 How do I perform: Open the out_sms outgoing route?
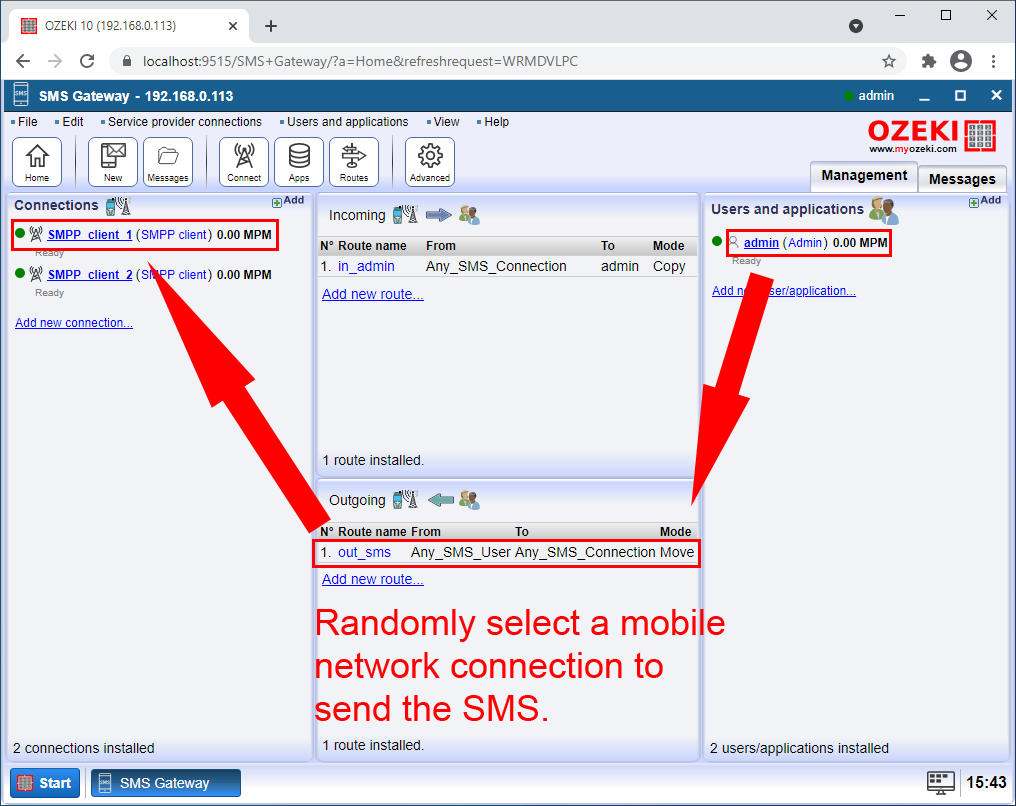pyautogui.click(x=364, y=552)
